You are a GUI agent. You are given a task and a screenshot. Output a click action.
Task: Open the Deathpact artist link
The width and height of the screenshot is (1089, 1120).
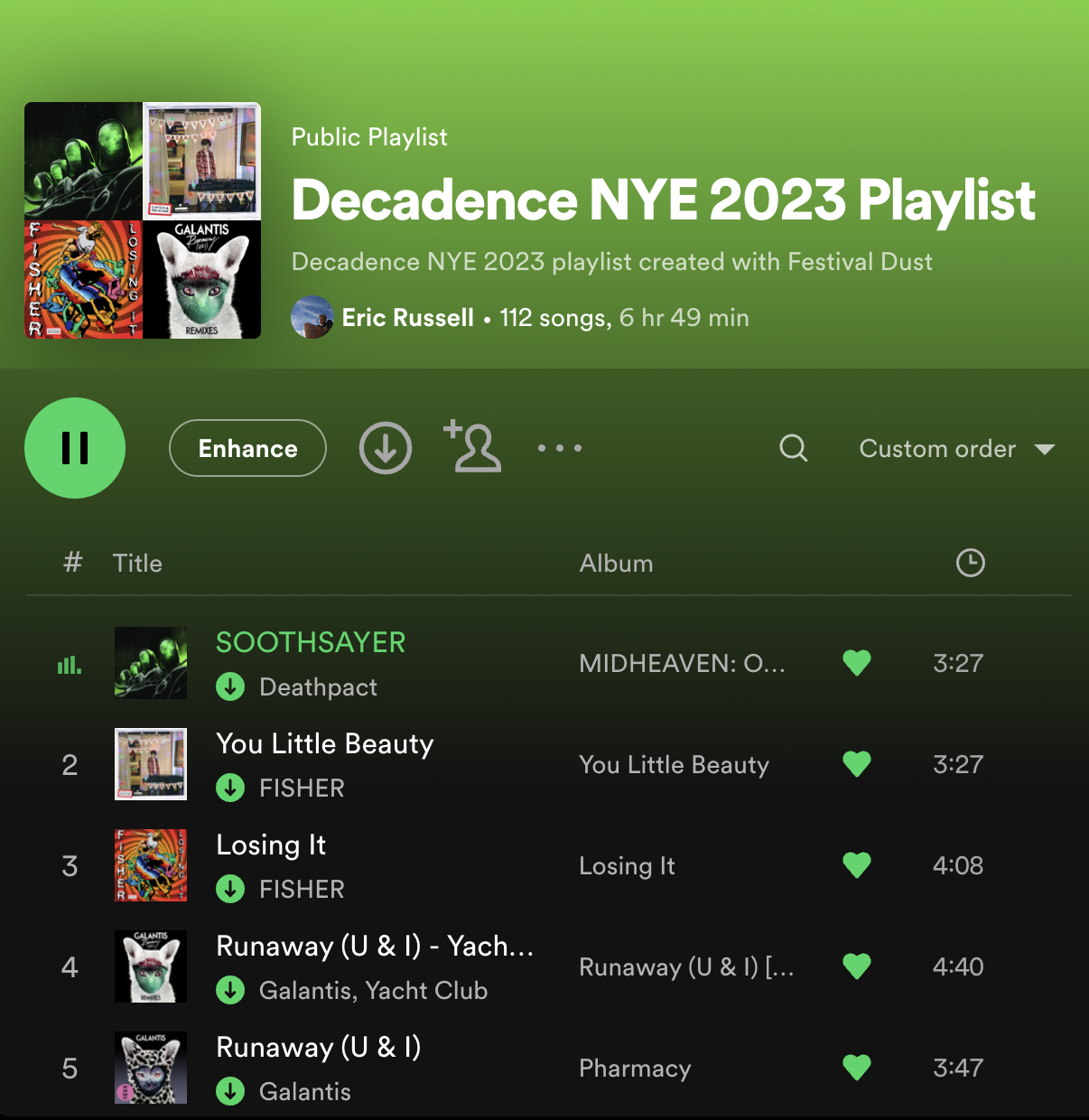(x=318, y=687)
